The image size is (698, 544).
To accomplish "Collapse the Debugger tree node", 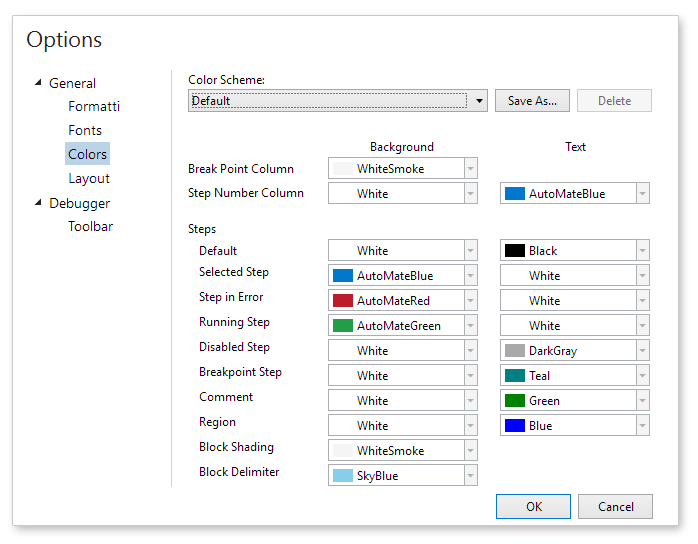I will coord(39,203).
